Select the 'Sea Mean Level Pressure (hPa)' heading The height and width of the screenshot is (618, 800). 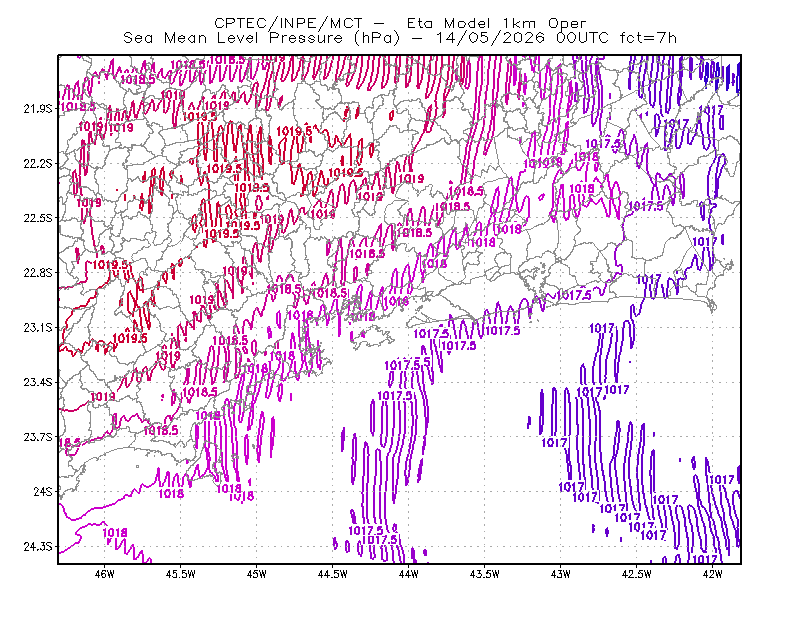[262, 38]
